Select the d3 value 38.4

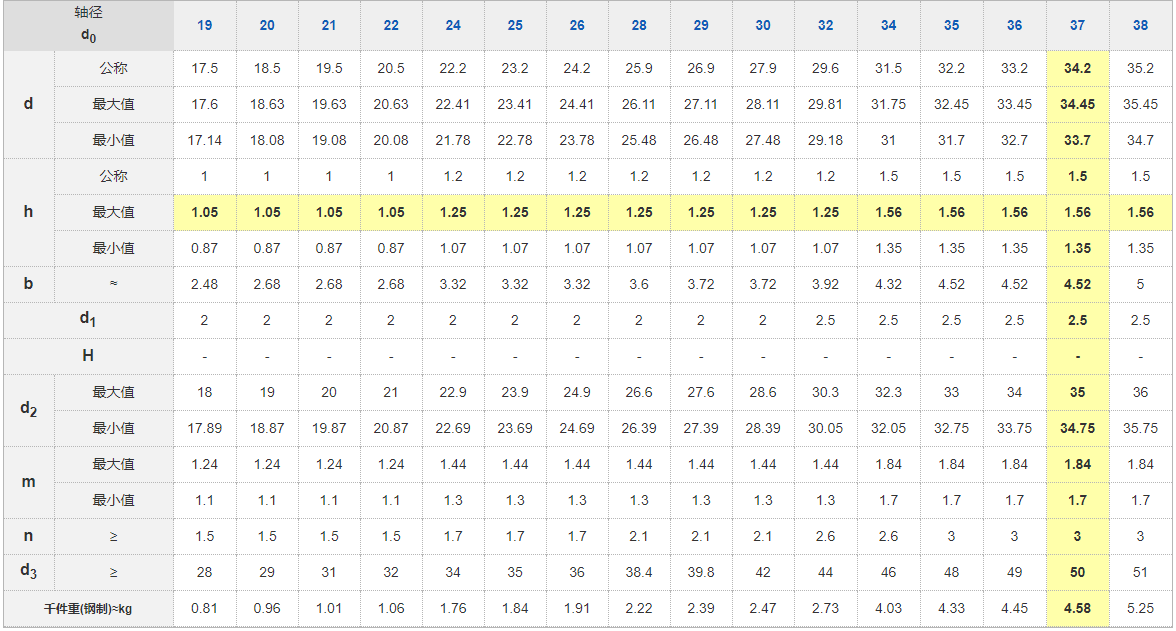click(639, 572)
